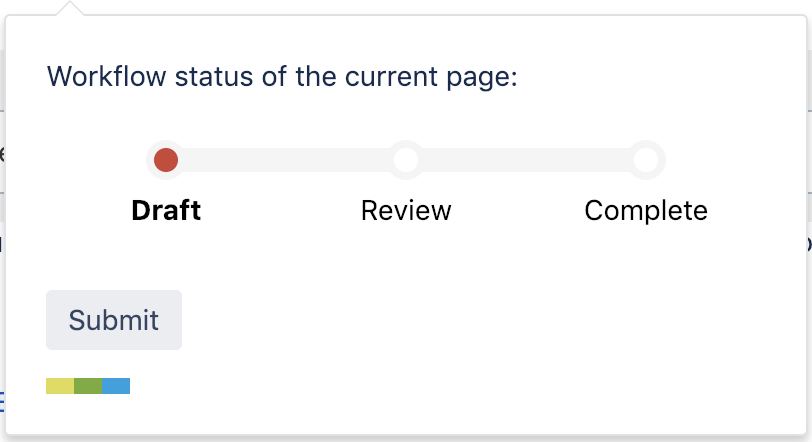Select the Complete step circle

646,160
